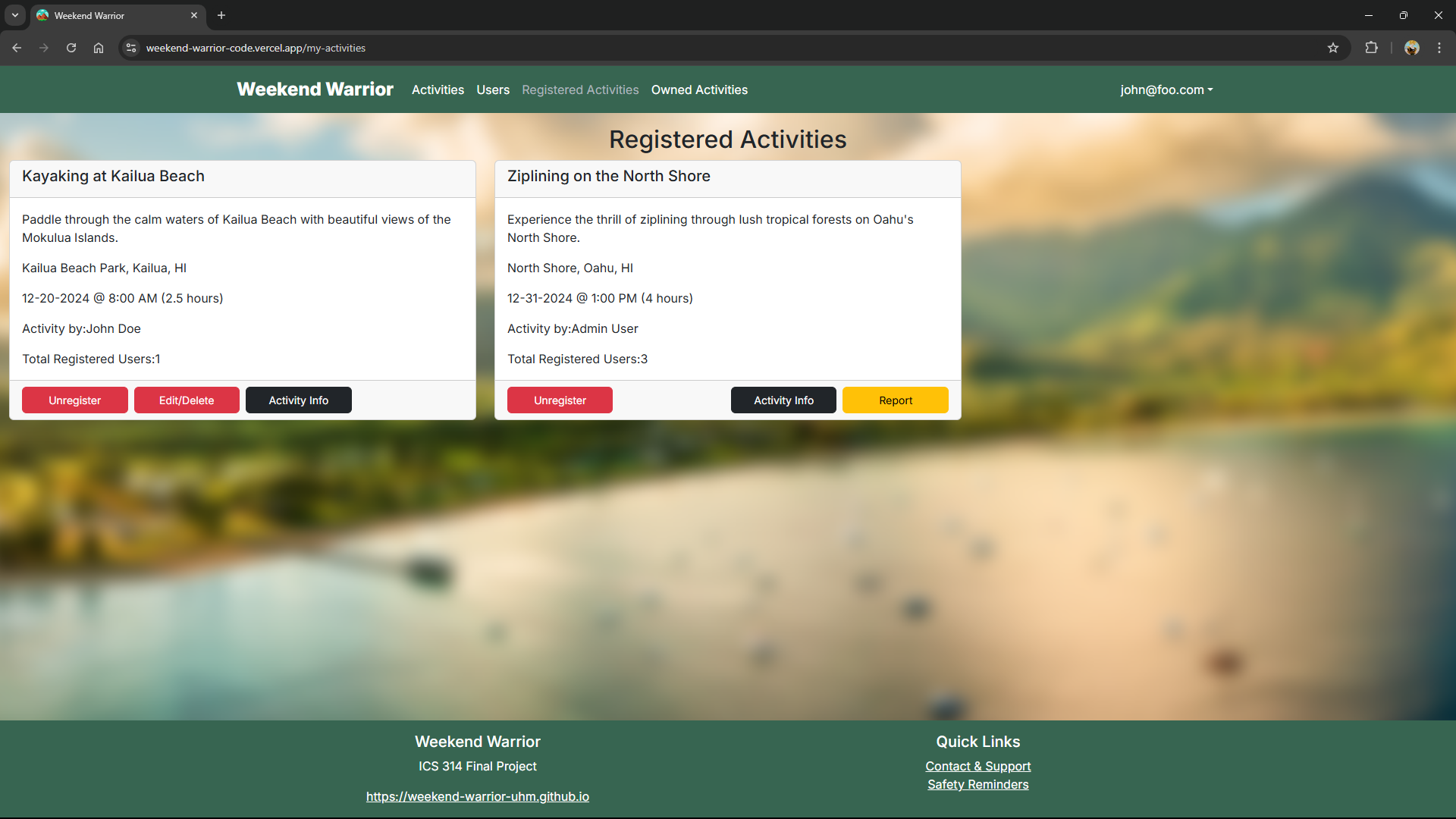1456x819 pixels.
Task: Click the browser forward navigation arrow
Action: click(x=43, y=47)
